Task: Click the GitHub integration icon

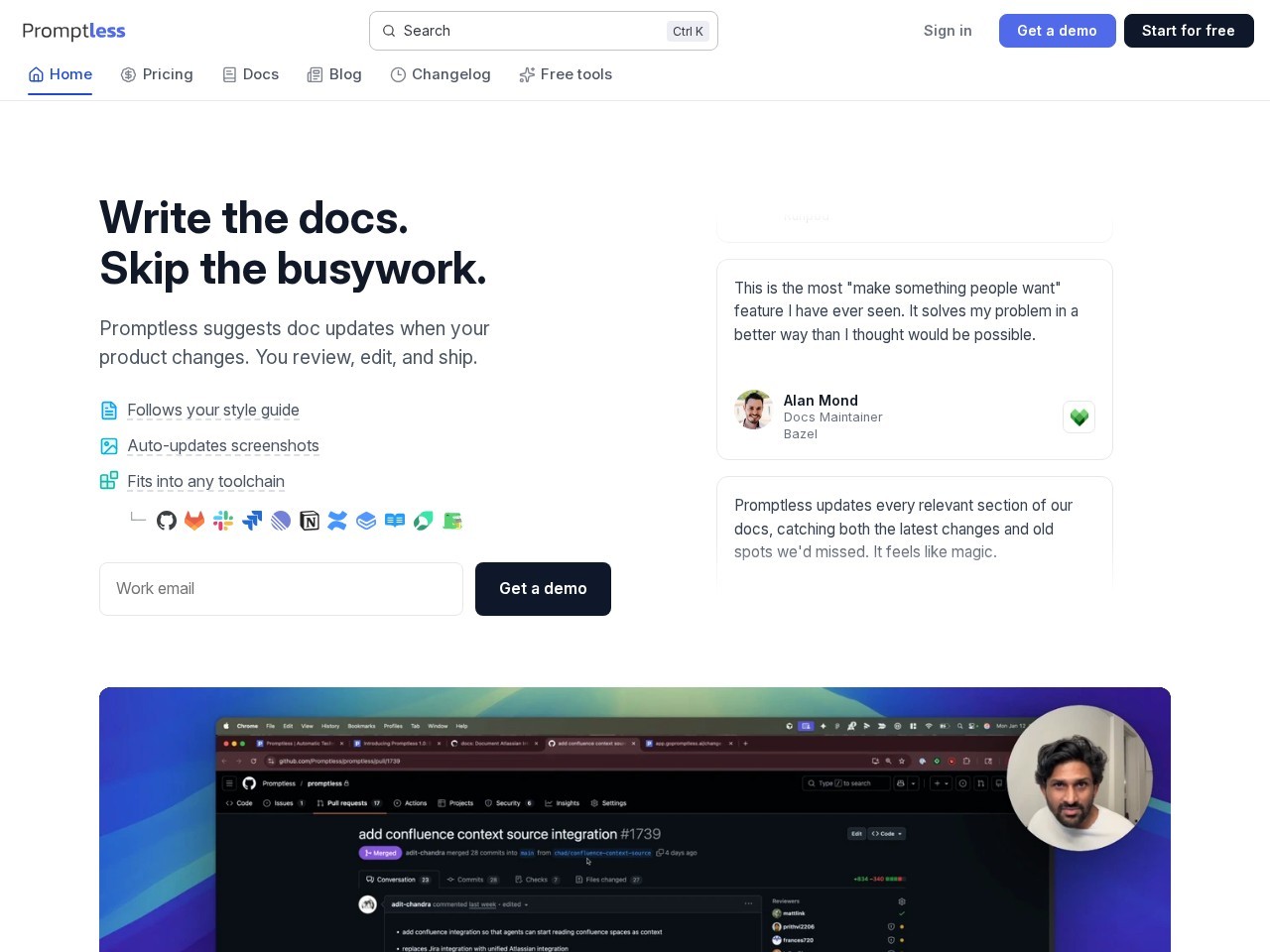Action: 167,521
